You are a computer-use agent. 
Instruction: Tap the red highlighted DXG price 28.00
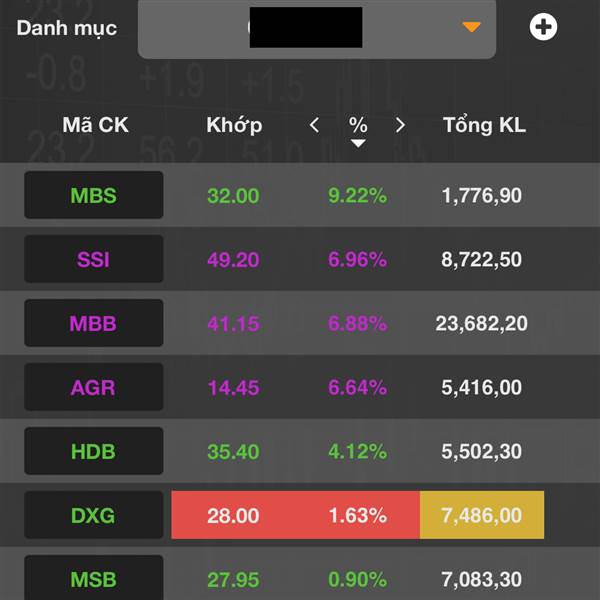(x=233, y=515)
